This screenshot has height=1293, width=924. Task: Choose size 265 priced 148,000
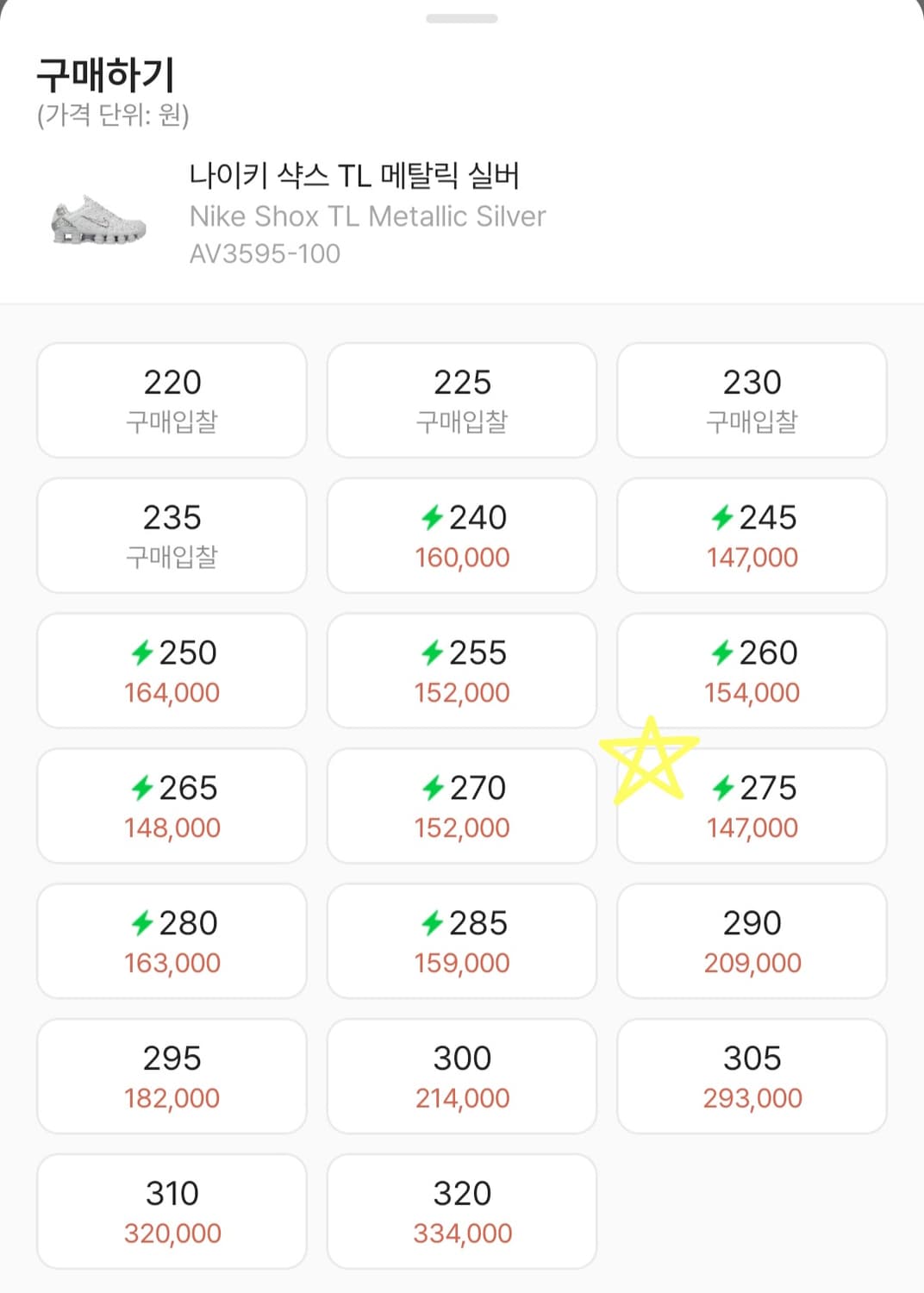pyautogui.click(x=172, y=806)
